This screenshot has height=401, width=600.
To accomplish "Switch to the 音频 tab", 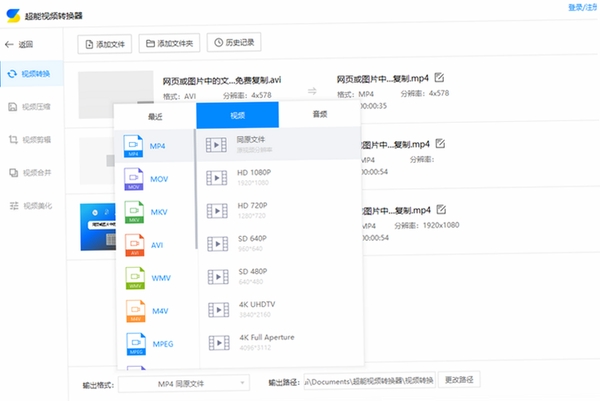I will pyautogui.click(x=320, y=114).
